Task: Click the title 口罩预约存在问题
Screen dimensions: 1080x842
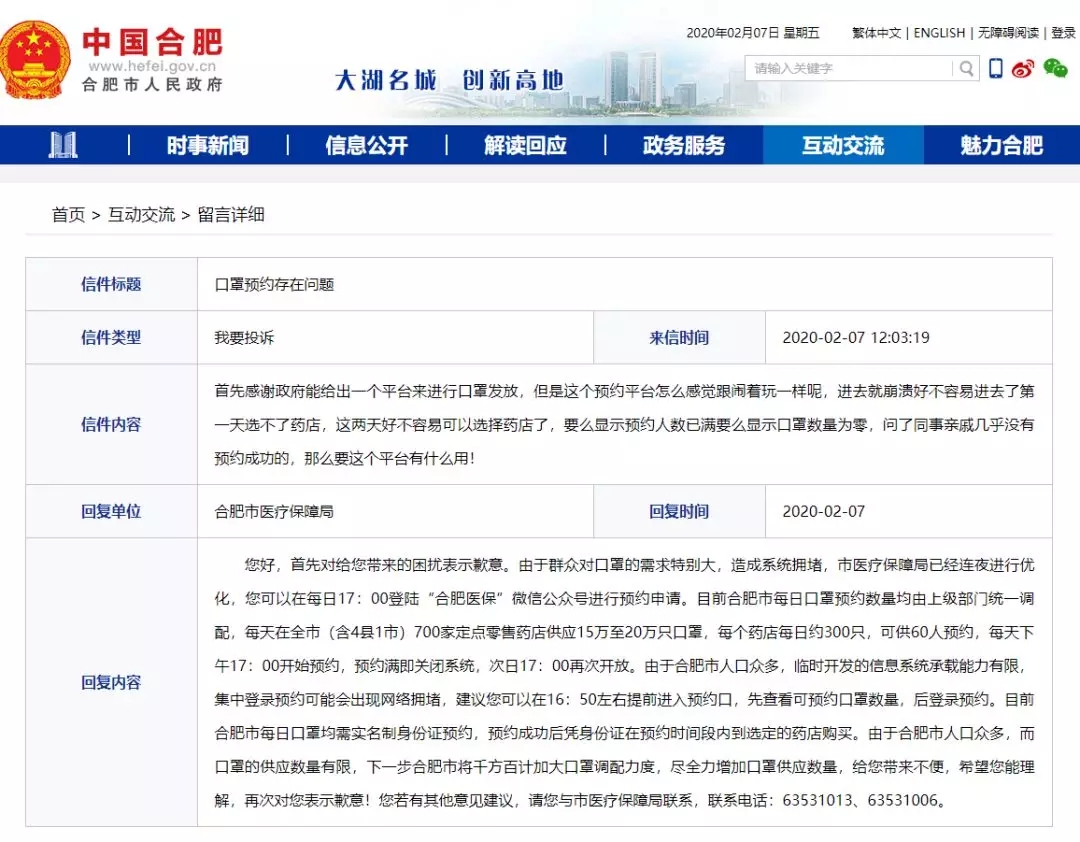Action: click(274, 285)
